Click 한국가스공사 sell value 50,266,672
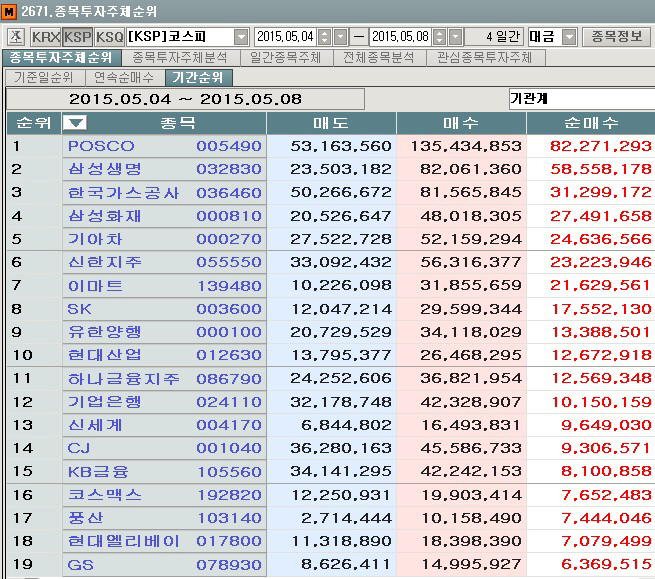The width and height of the screenshot is (655, 579). [x=341, y=193]
